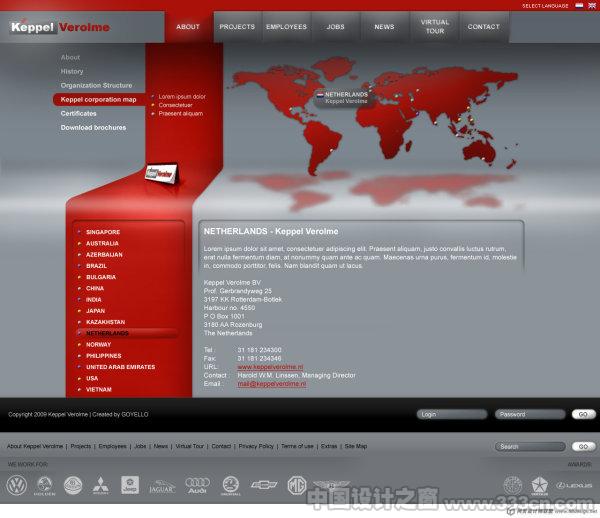Select About in the side menu
This screenshot has width=600, height=518.
click(70, 57)
